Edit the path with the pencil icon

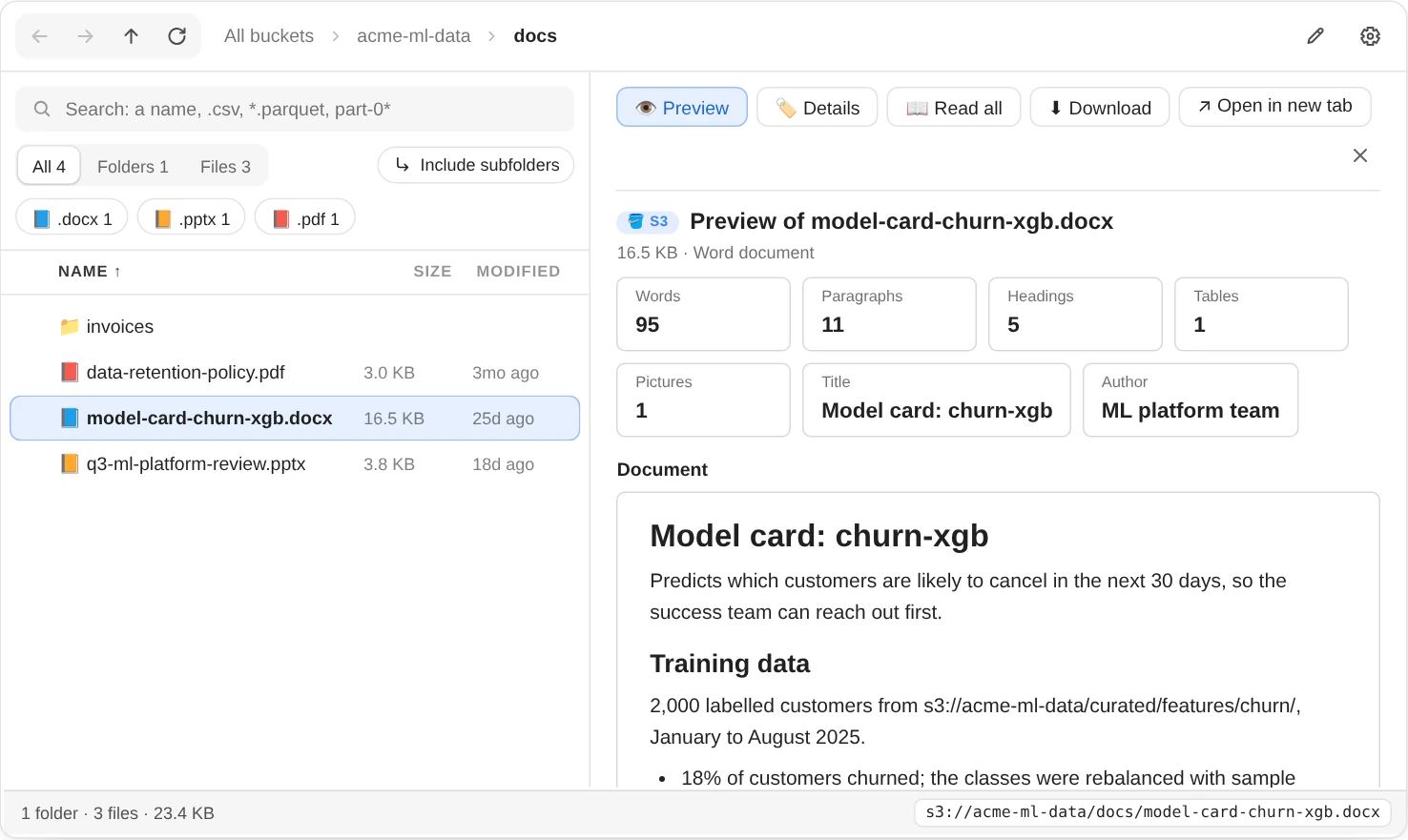click(x=1315, y=36)
